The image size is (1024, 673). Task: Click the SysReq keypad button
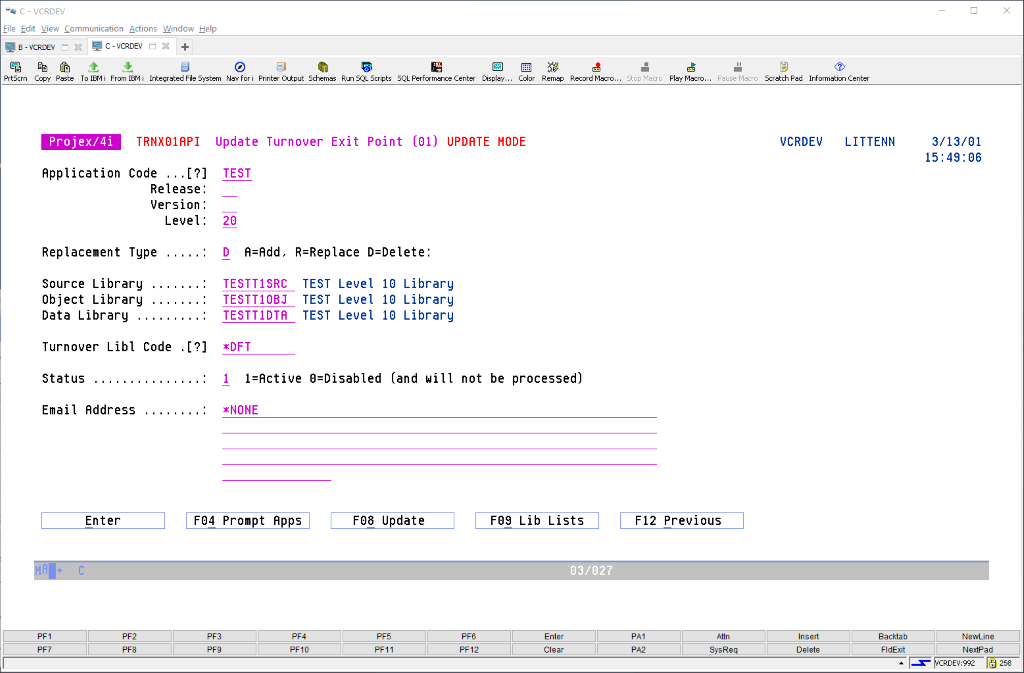724,650
